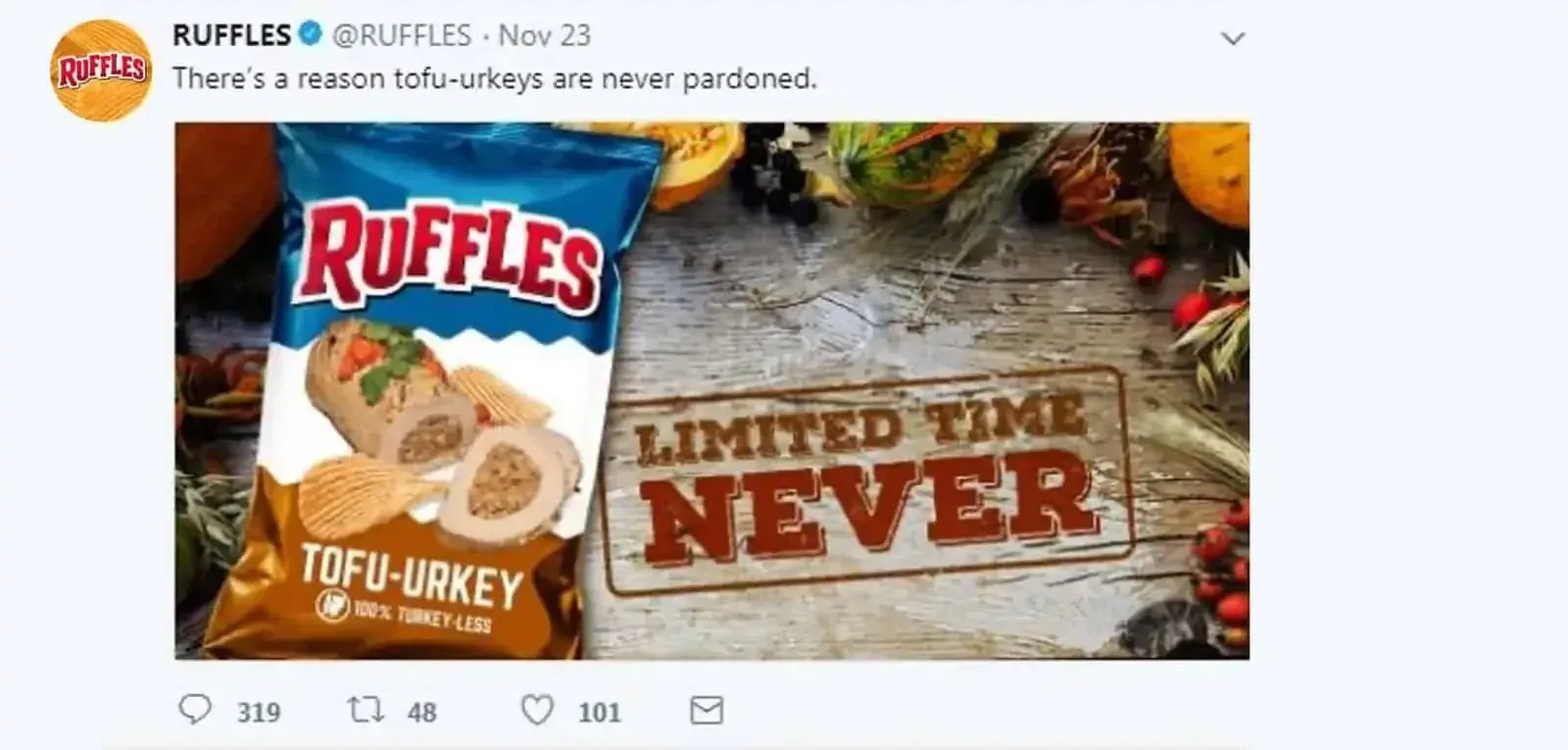Expand the tweet options chevron
The height and width of the screenshot is (750, 1568).
(x=1233, y=39)
